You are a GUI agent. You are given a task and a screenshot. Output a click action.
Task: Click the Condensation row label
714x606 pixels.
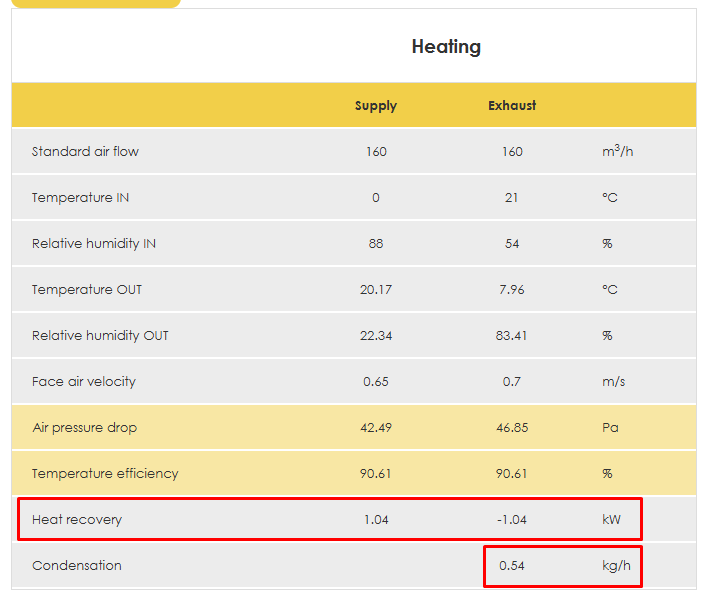77,566
